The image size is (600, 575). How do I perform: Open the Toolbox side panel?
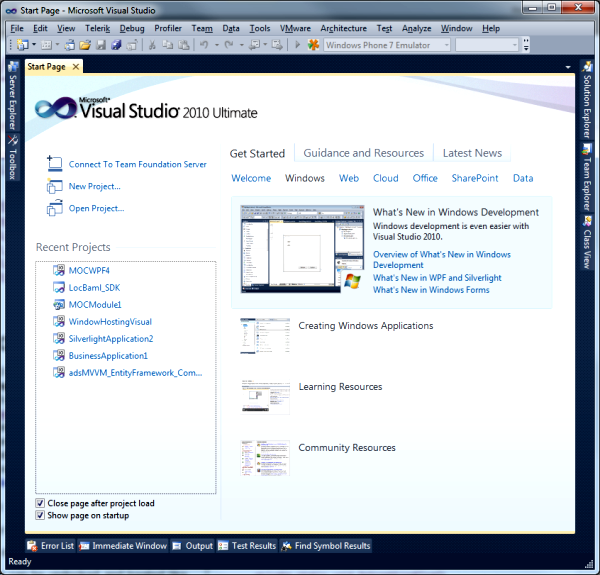[13, 157]
